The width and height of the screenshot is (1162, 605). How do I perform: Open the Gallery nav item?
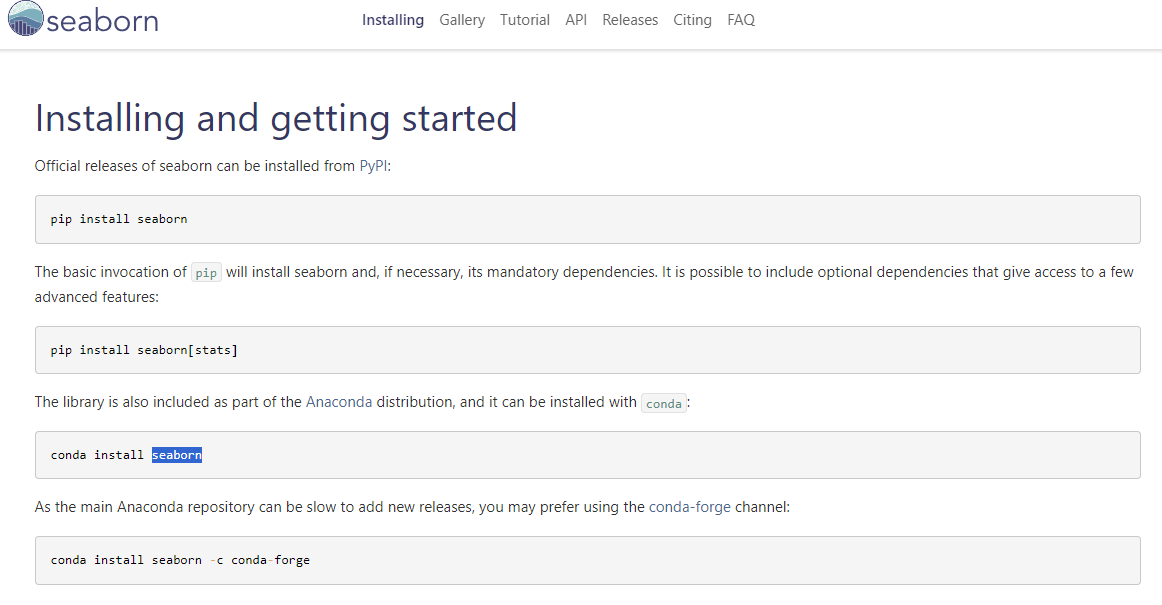[462, 20]
